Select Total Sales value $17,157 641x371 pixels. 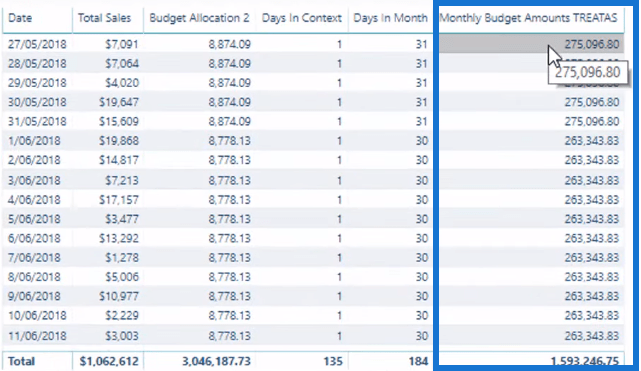click(119, 200)
